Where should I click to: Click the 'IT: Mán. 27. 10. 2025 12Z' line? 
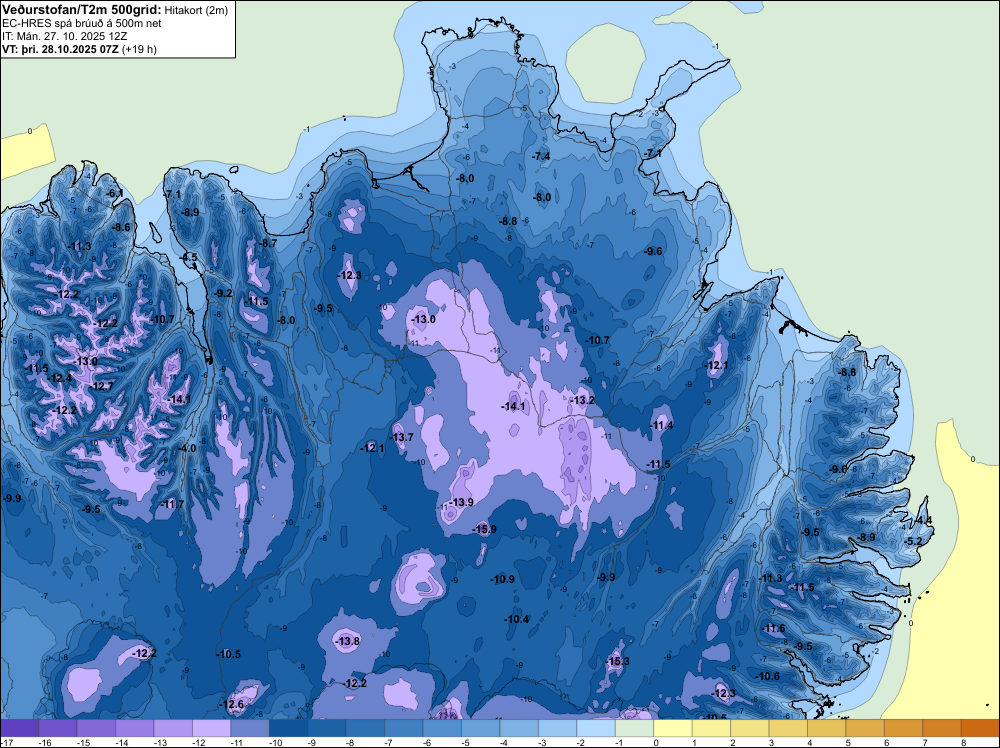click(x=64, y=36)
